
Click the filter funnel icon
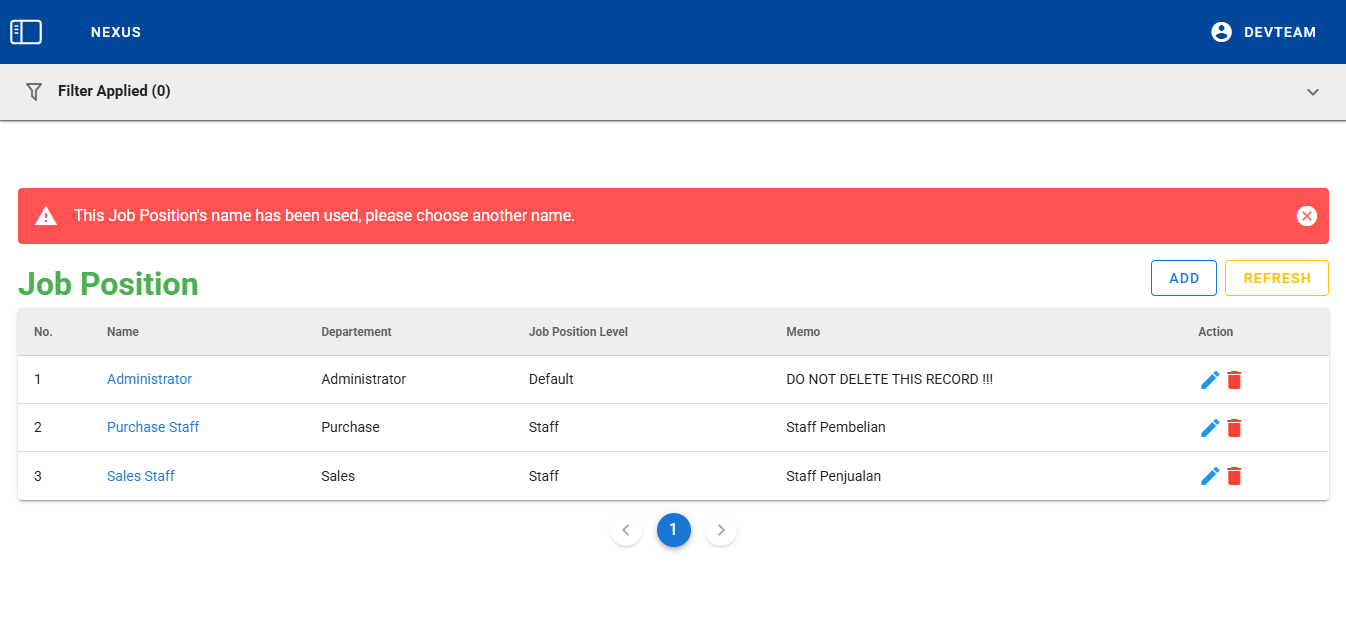[x=34, y=91]
